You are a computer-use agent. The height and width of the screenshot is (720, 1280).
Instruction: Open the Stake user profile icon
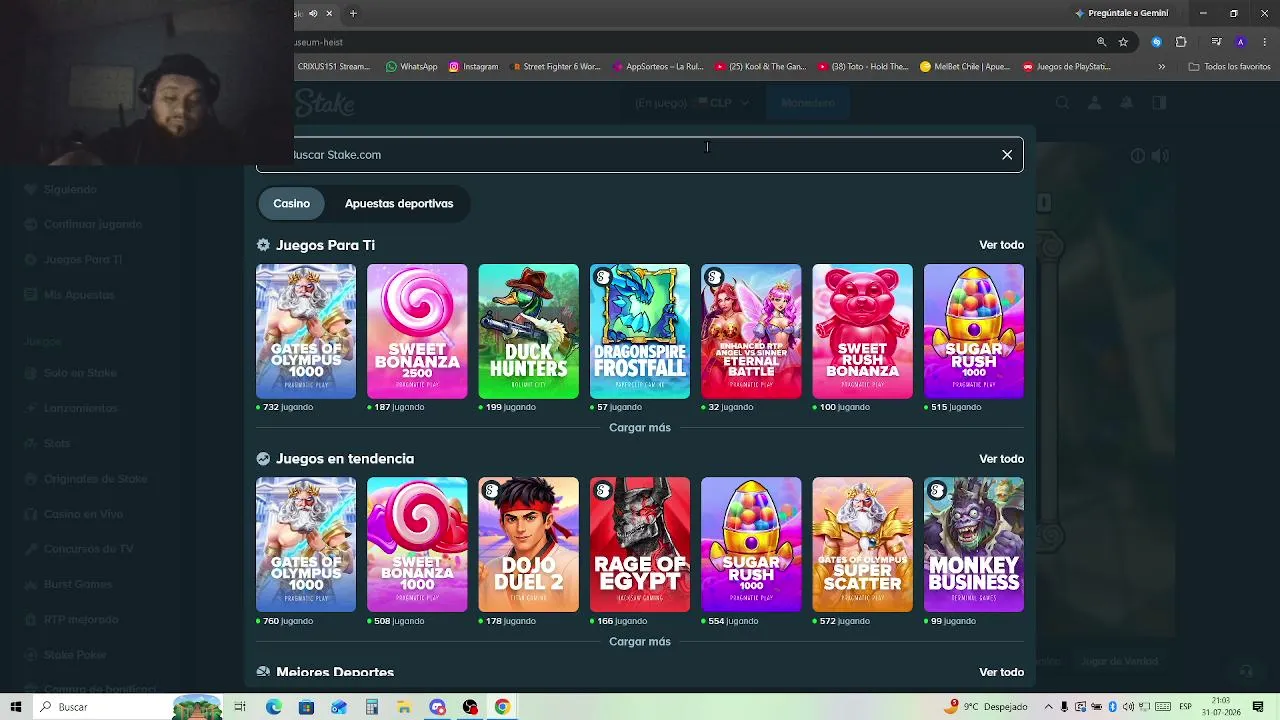click(1095, 103)
